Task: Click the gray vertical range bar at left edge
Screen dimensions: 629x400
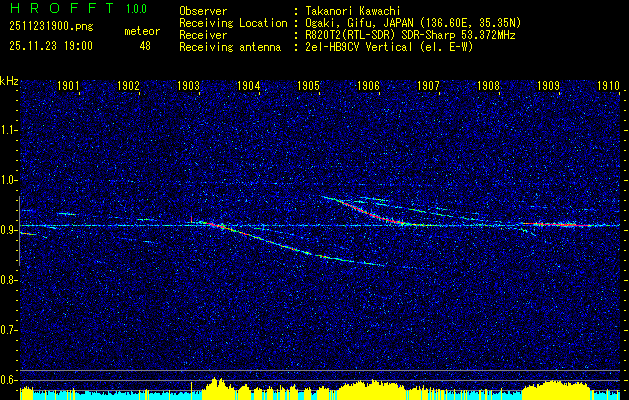Action: (x=19, y=231)
